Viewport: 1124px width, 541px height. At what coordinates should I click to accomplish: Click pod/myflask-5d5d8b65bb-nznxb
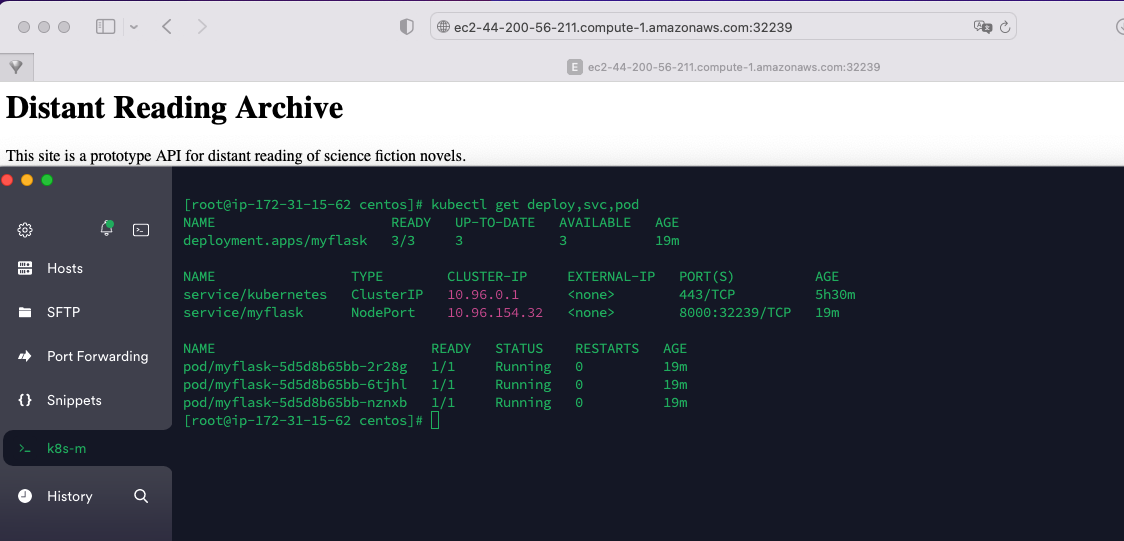[295, 403]
